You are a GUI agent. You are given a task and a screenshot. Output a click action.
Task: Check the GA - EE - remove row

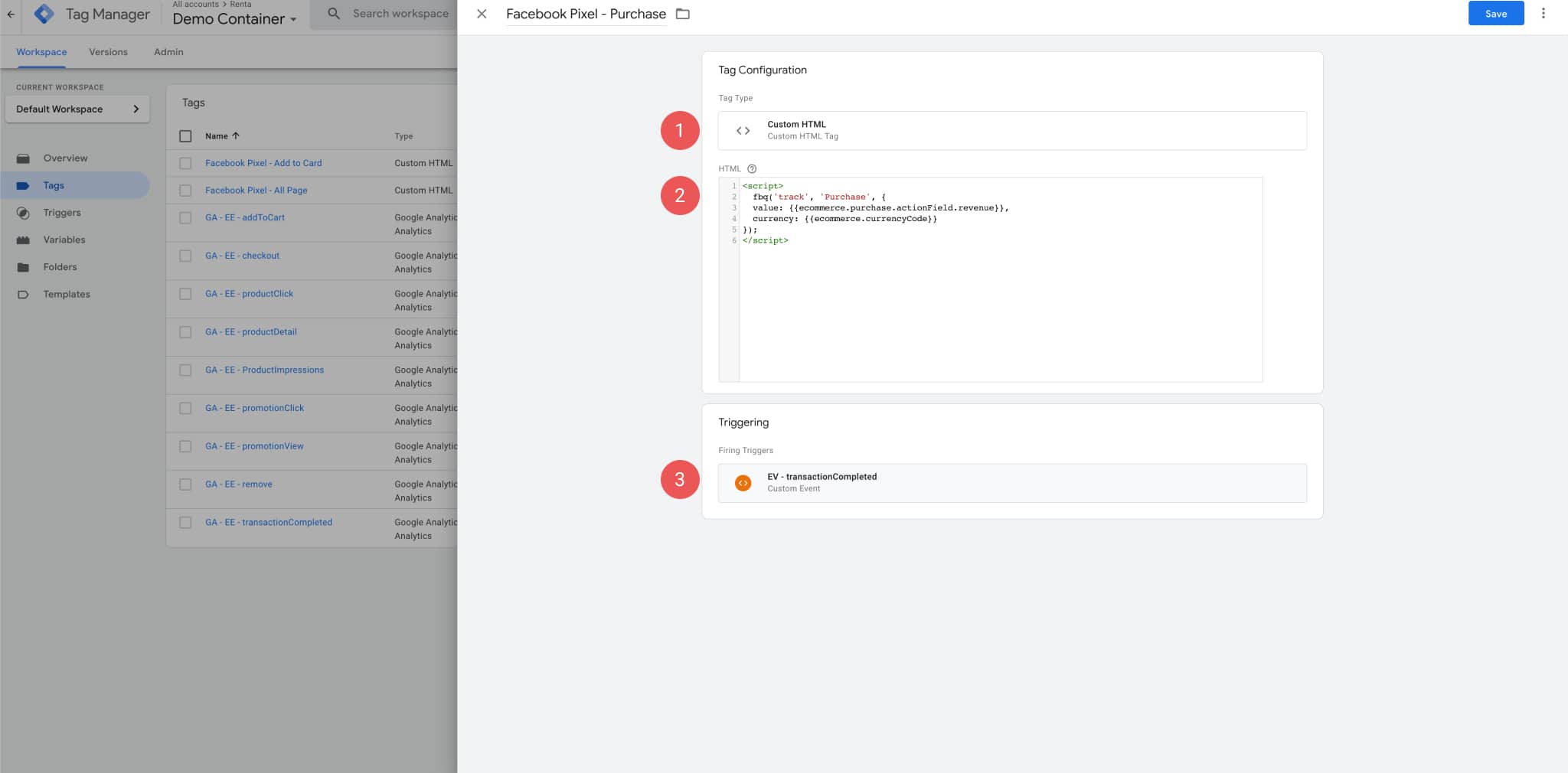pyautogui.click(x=185, y=484)
